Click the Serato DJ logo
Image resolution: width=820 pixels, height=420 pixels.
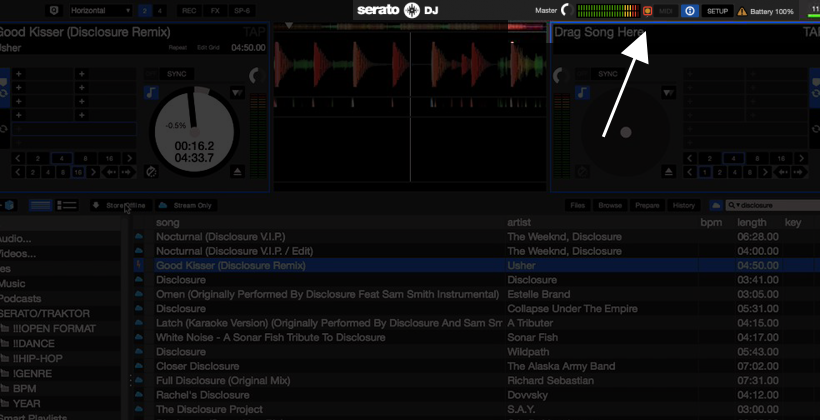(398, 10)
